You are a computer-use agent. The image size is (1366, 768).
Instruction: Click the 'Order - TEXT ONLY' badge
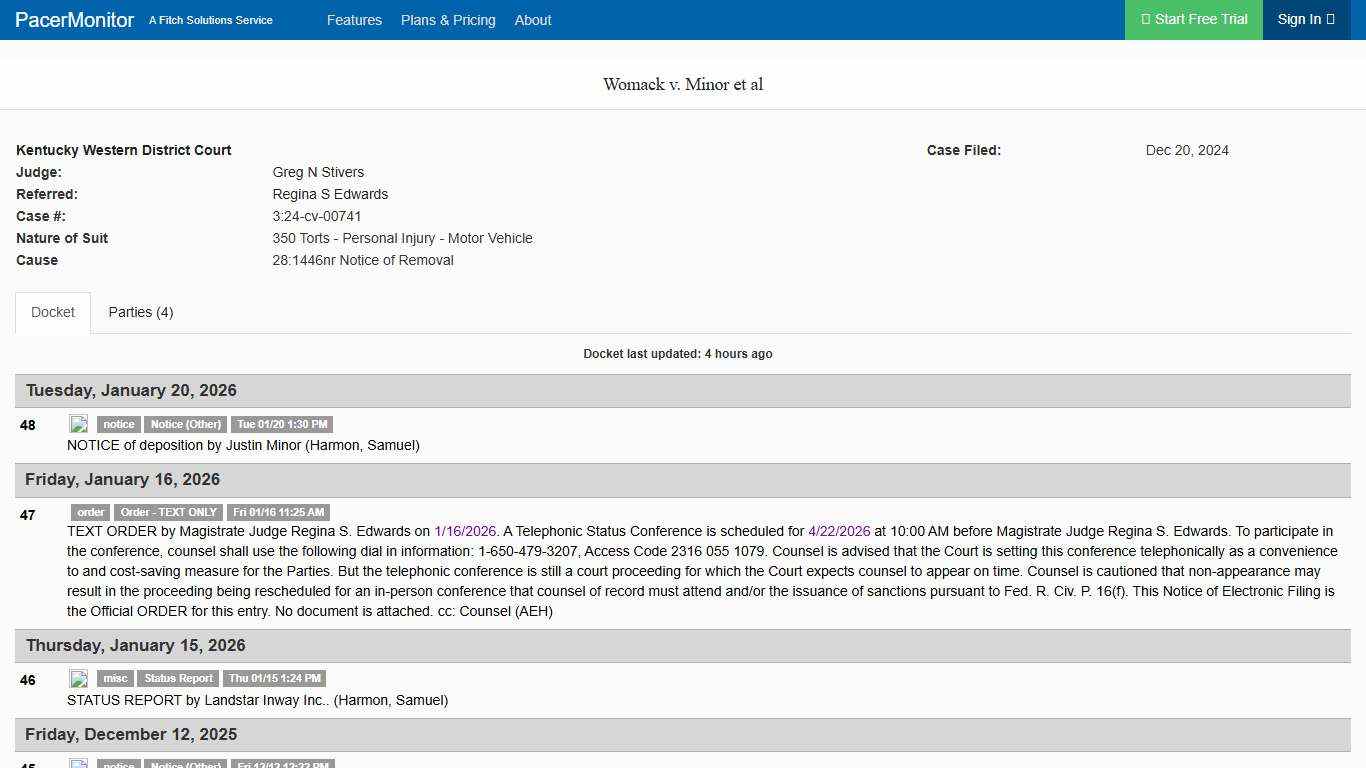[x=168, y=512]
